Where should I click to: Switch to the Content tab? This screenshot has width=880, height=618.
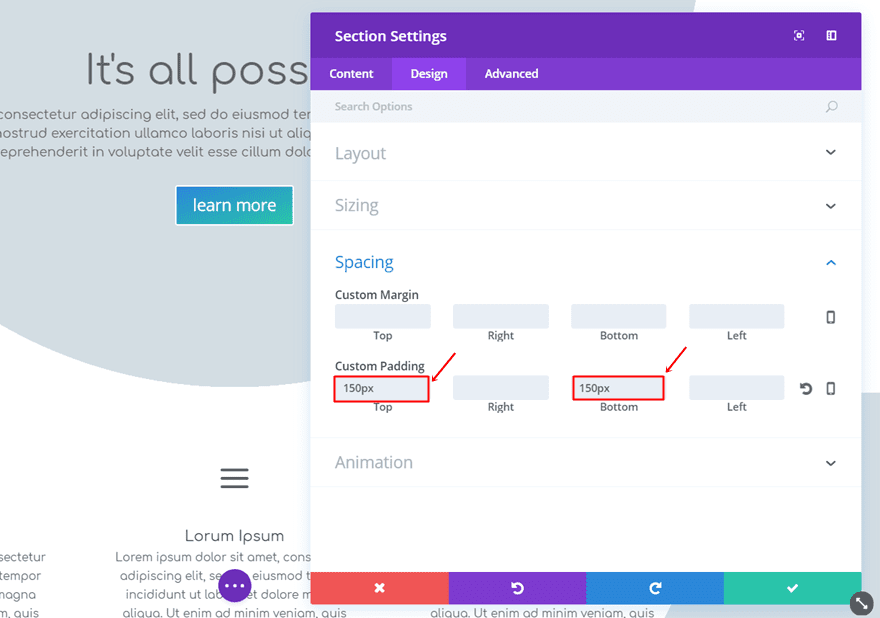coord(351,73)
